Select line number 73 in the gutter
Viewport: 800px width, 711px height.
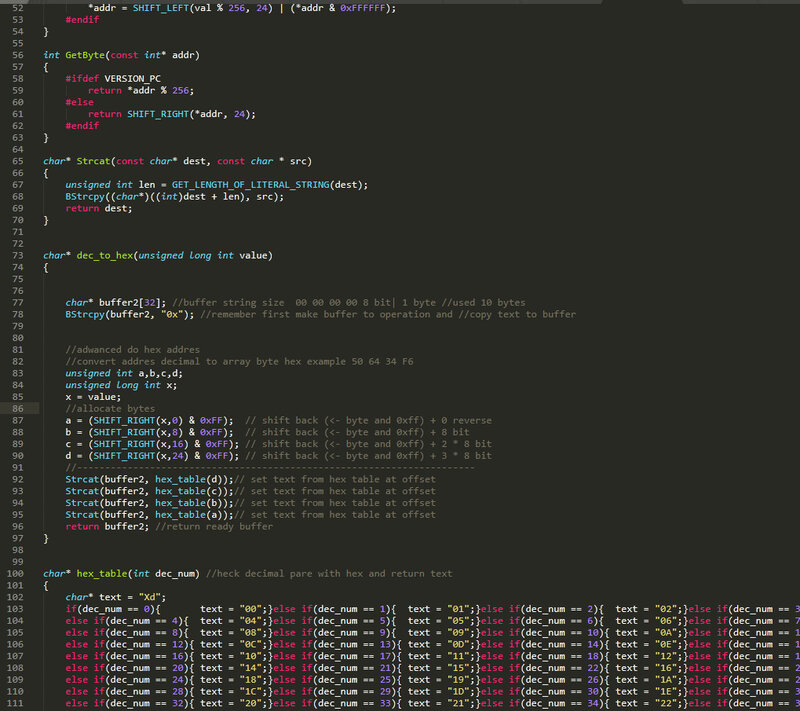coord(18,256)
